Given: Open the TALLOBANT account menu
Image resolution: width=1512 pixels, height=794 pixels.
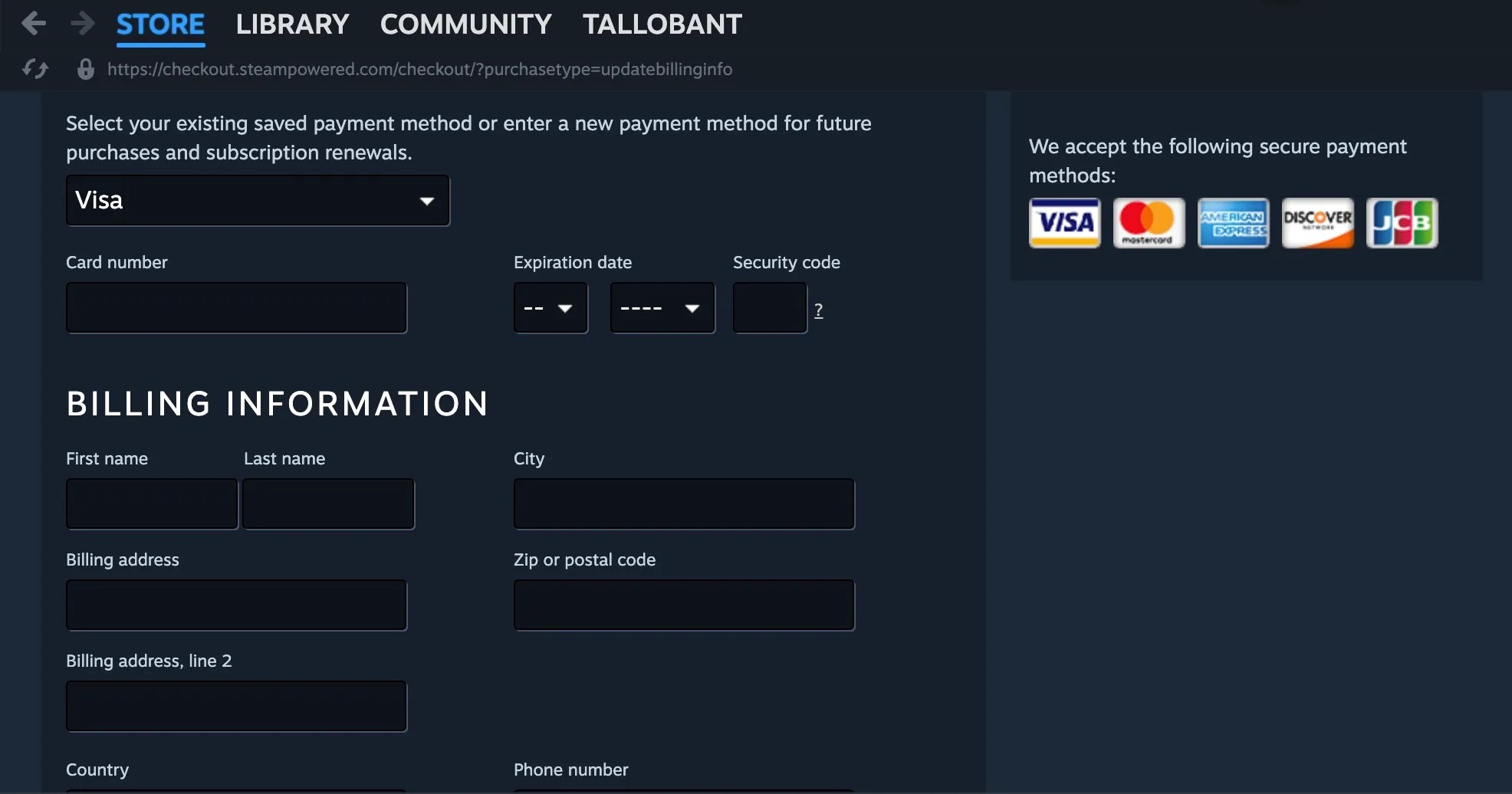Looking at the screenshot, I should pyautogui.click(x=662, y=24).
